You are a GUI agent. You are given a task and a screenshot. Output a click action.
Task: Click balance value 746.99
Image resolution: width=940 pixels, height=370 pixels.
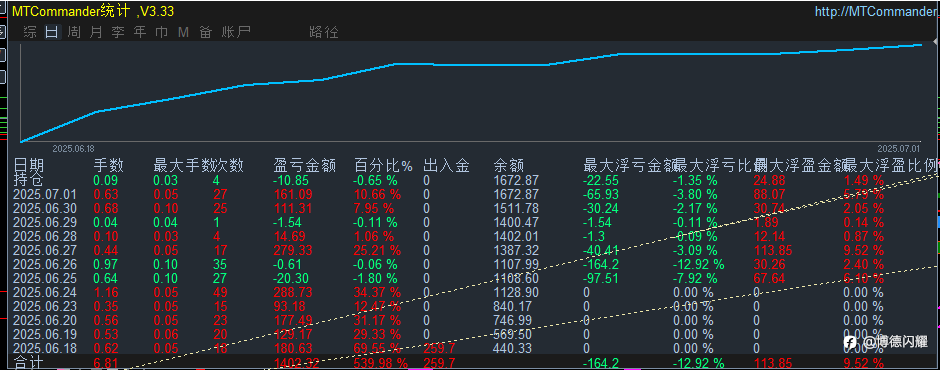513,320
